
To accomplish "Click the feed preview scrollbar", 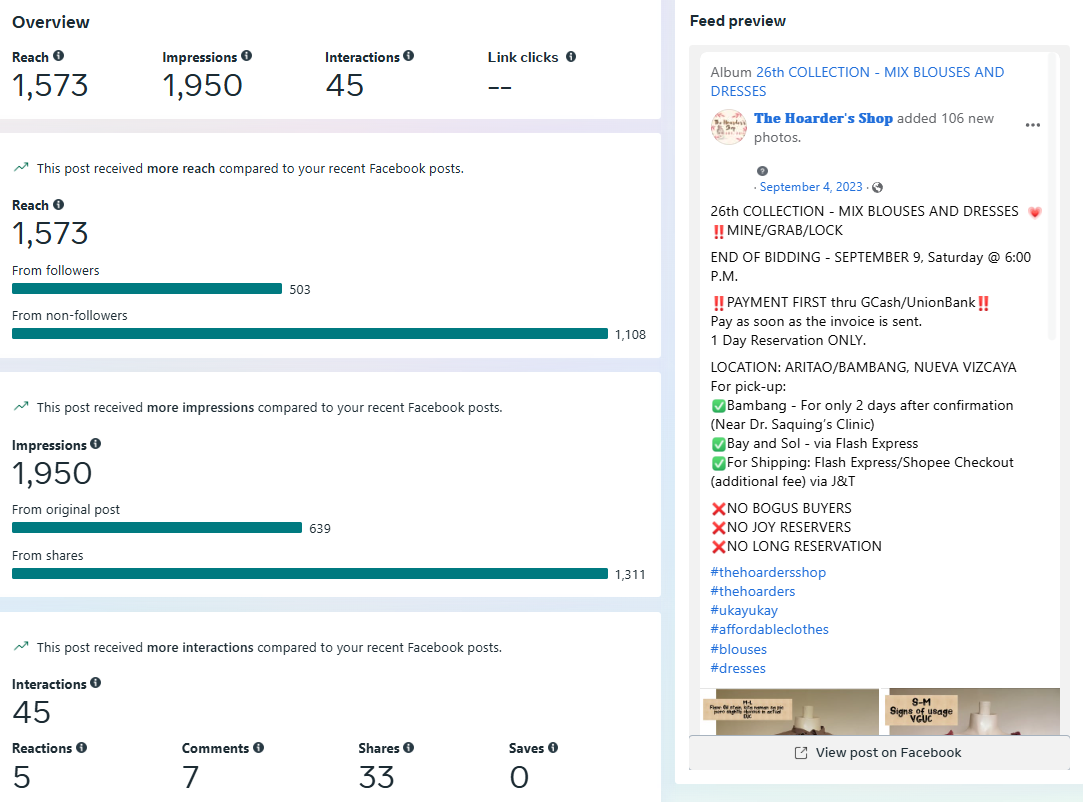I will click(1051, 200).
